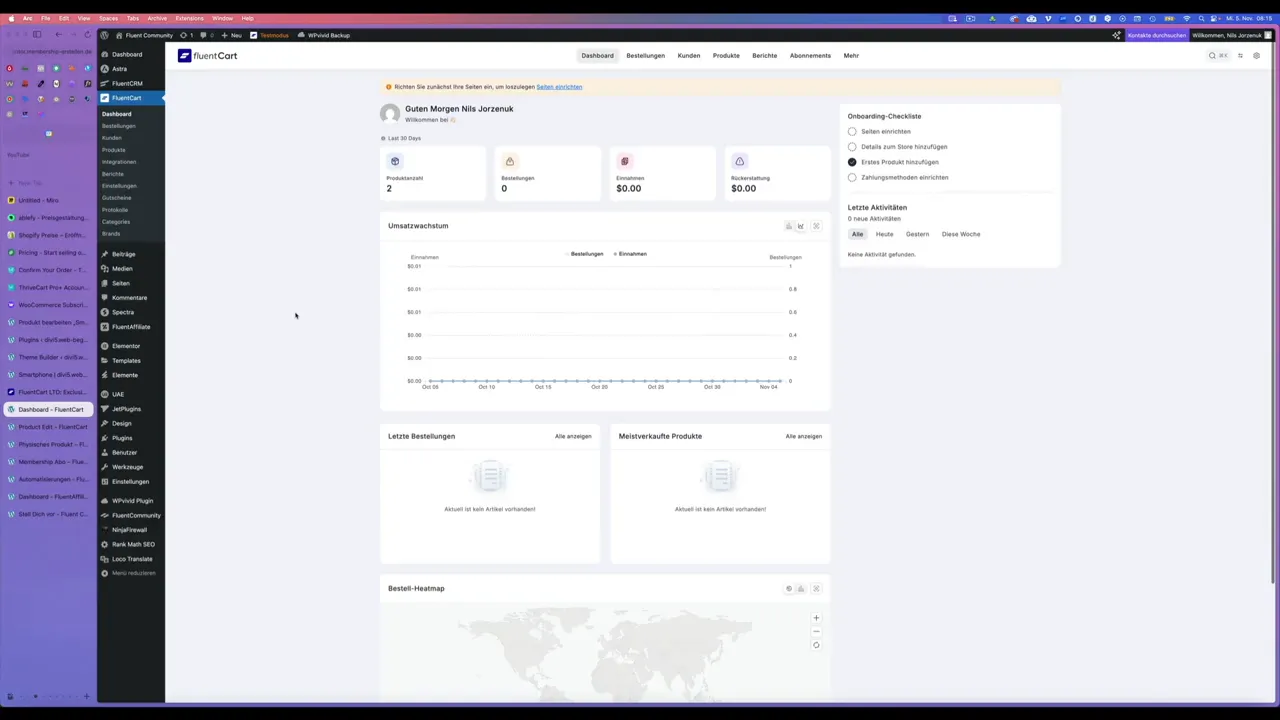Open the macOS Window menu
Viewport: 1280px width, 720px height.
222,17
